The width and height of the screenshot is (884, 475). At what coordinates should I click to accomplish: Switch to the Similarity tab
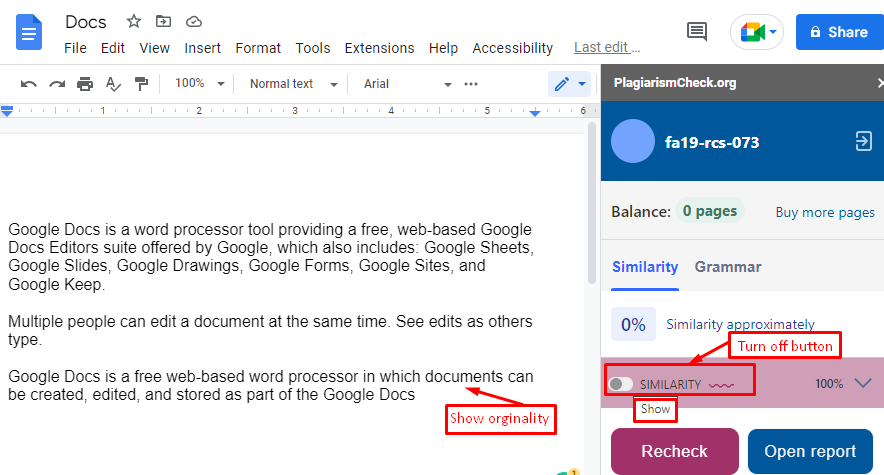645,267
